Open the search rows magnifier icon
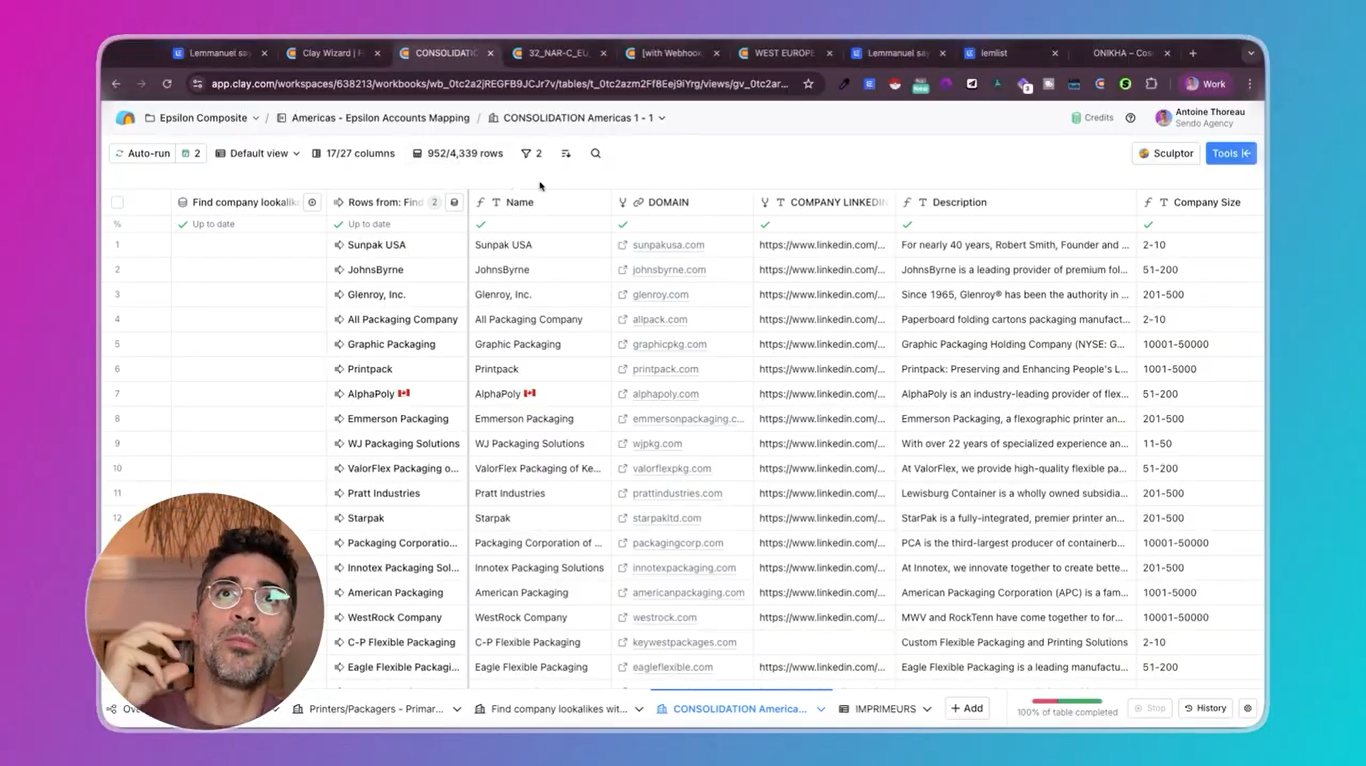Screen dimensions: 1366x766 596,154
